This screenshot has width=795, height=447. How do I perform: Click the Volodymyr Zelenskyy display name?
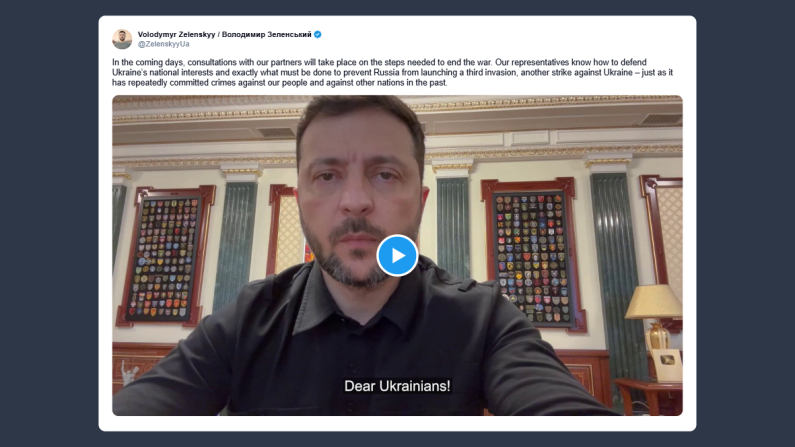click(176, 34)
